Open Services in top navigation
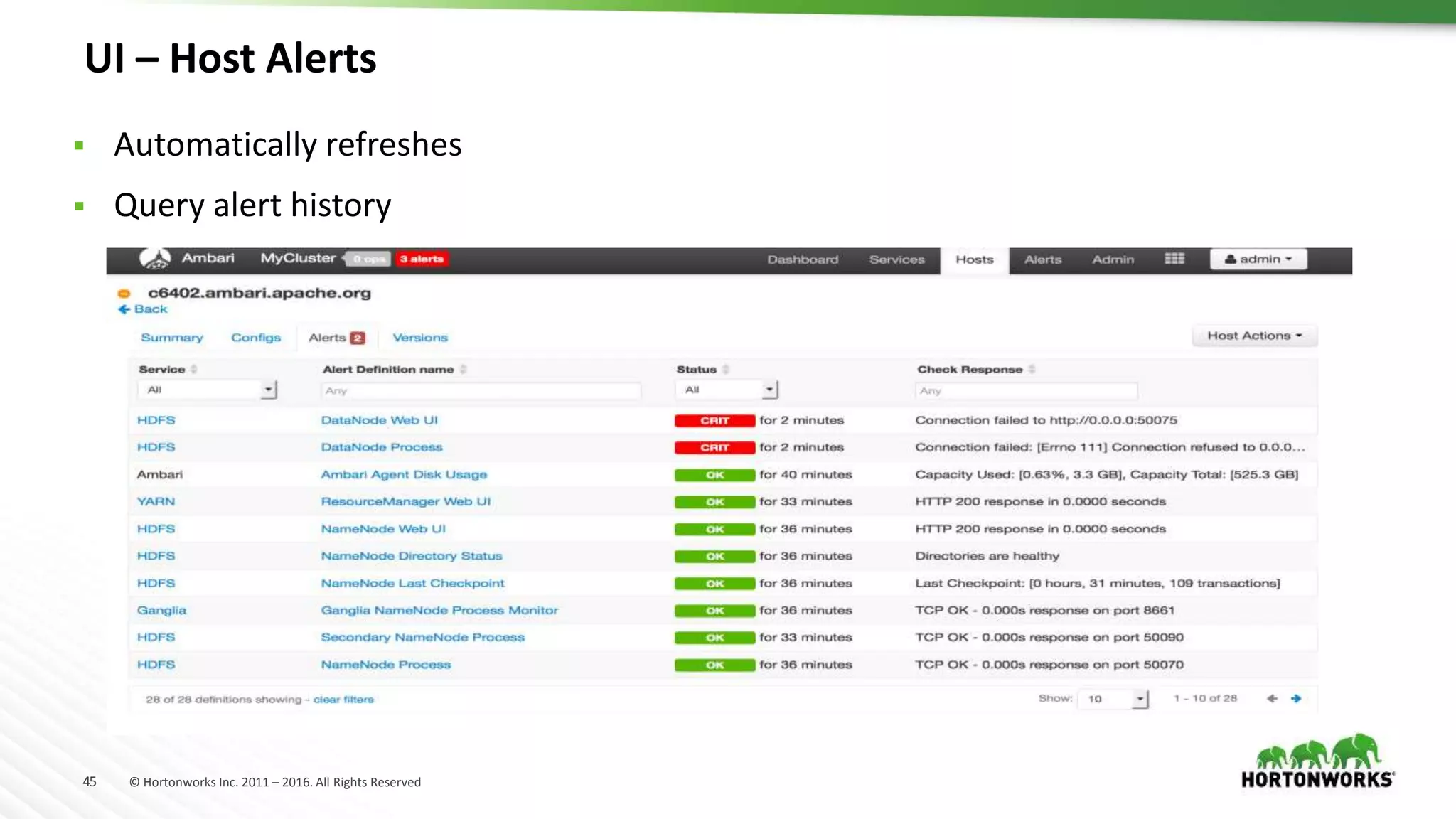The image size is (1456, 819). [x=896, y=260]
